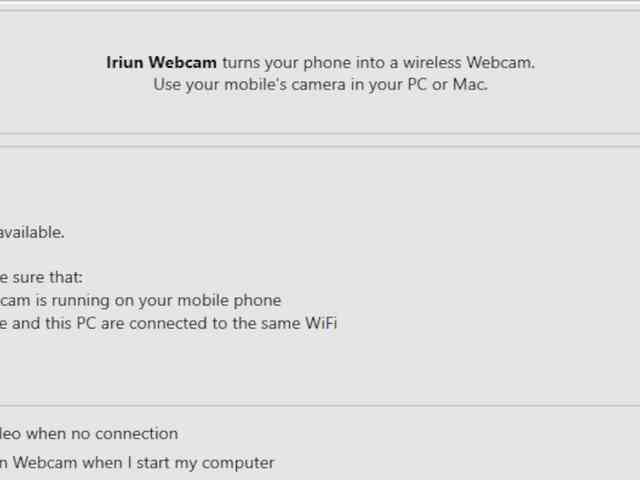Image resolution: width=640 pixels, height=480 pixels.
Task: Click the word 'Mac.' in the tagline
Action: click(x=470, y=84)
